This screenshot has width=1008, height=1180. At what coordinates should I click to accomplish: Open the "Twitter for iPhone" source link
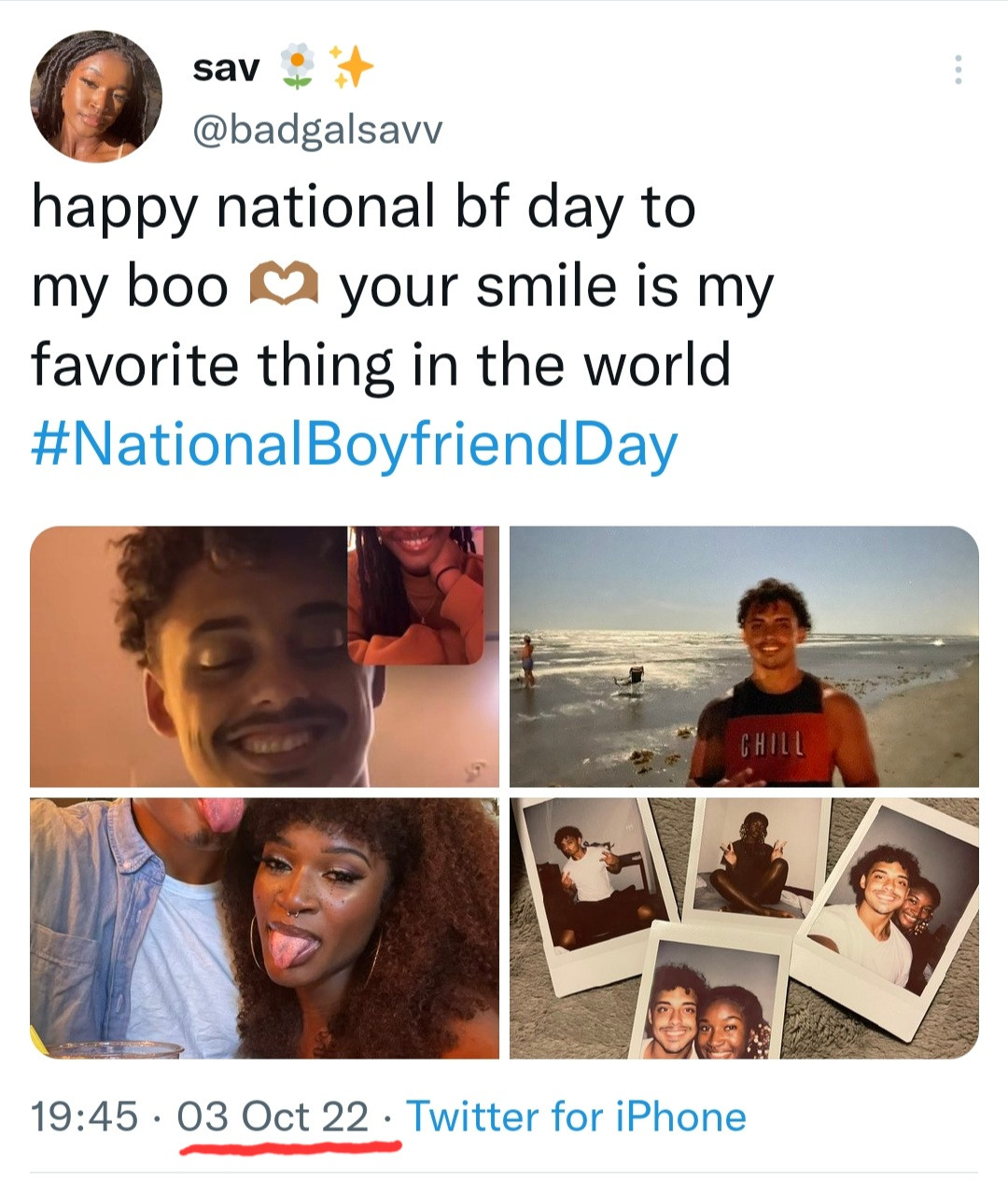pos(576,1117)
